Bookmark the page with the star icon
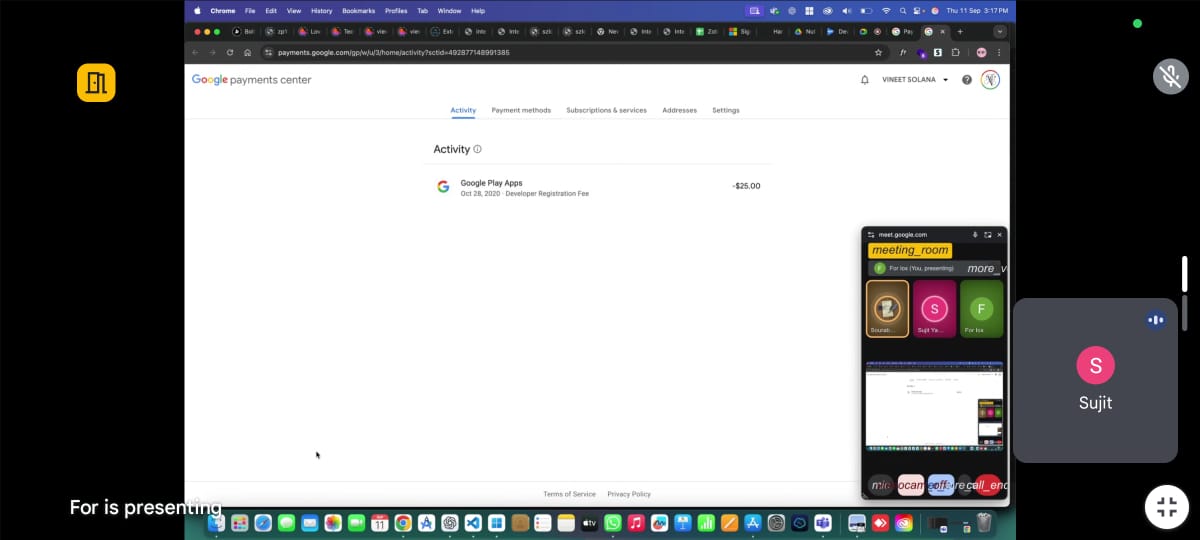Image resolution: width=1200 pixels, height=540 pixels. pos(878,52)
